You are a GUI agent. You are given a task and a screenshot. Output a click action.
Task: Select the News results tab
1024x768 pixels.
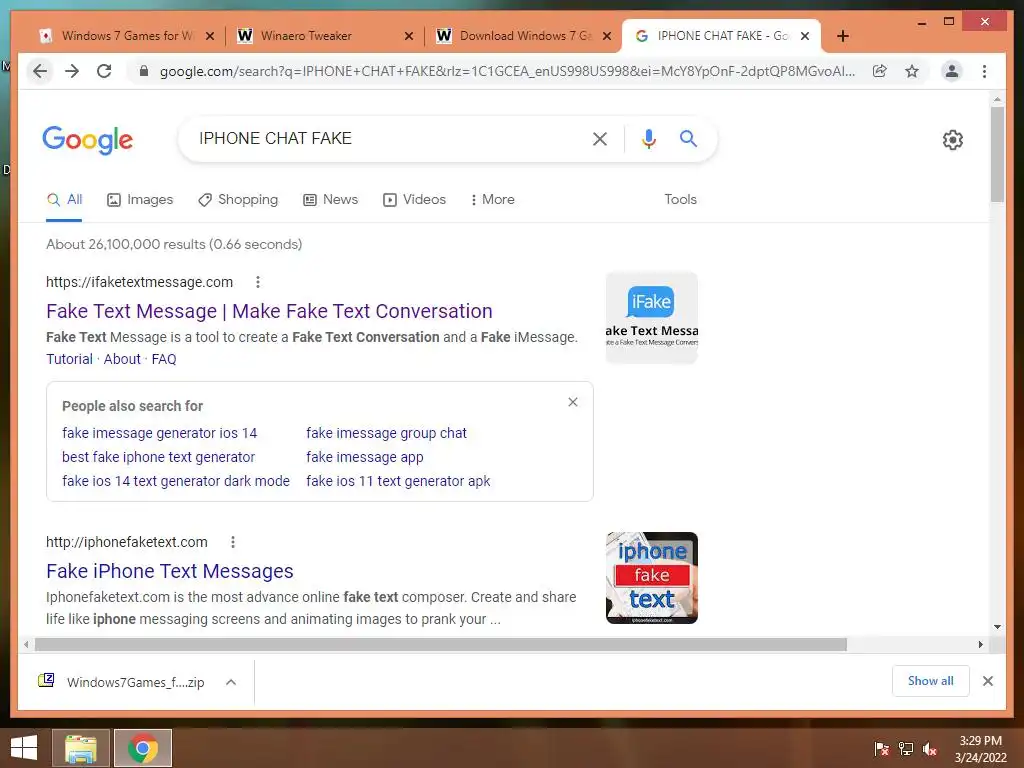click(330, 200)
